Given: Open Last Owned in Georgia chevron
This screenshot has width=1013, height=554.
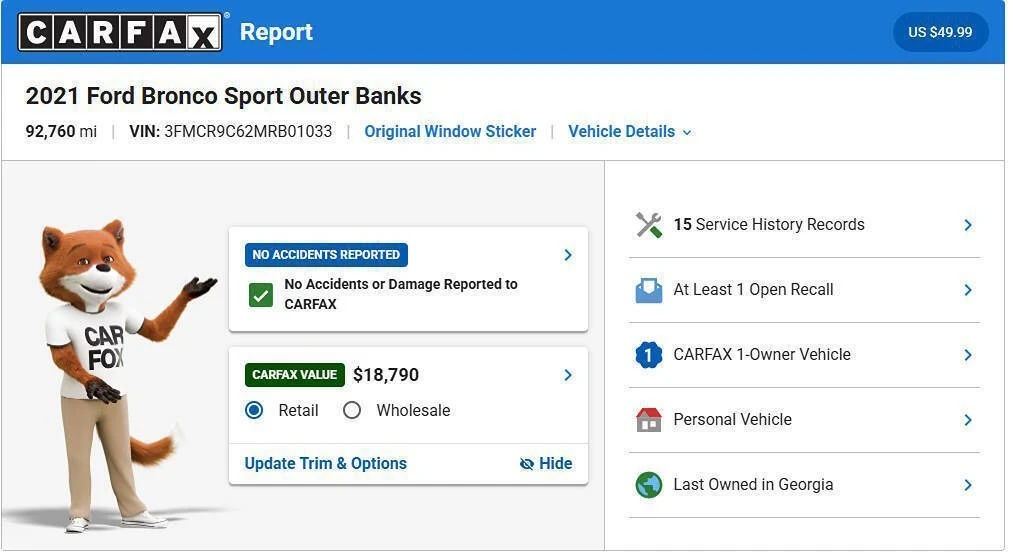Looking at the screenshot, I should click(x=968, y=485).
